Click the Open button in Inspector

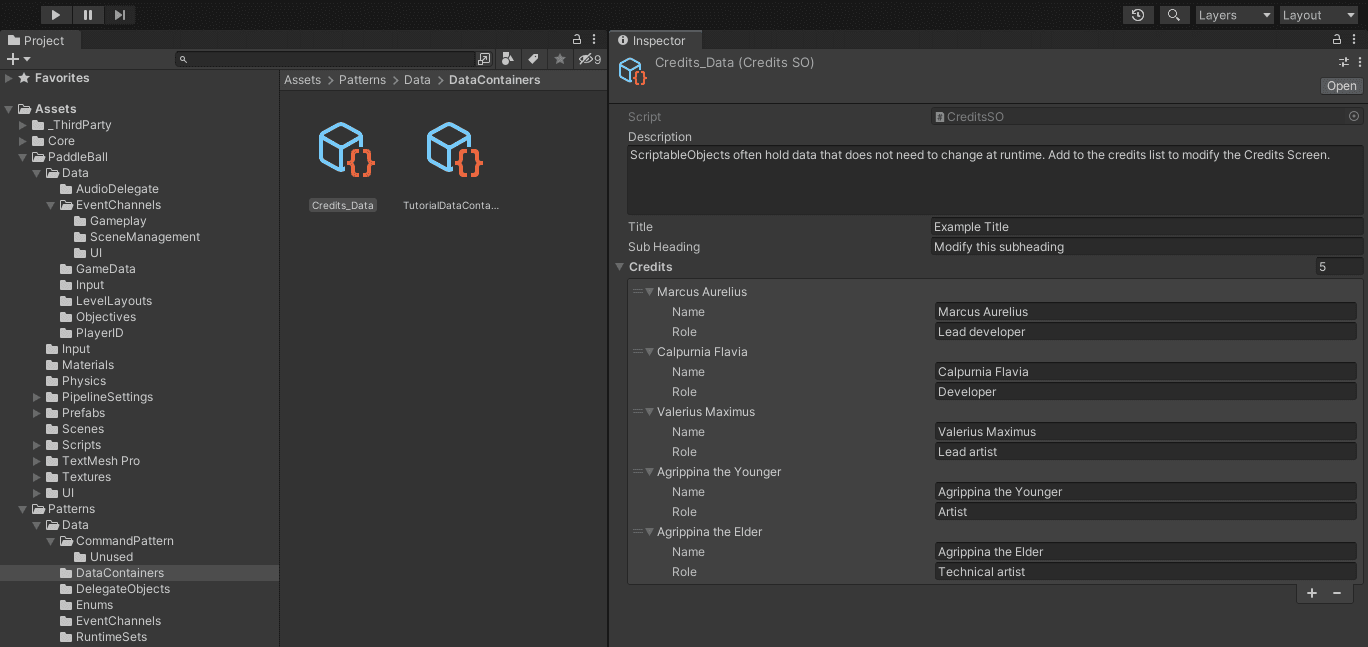click(1341, 86)
